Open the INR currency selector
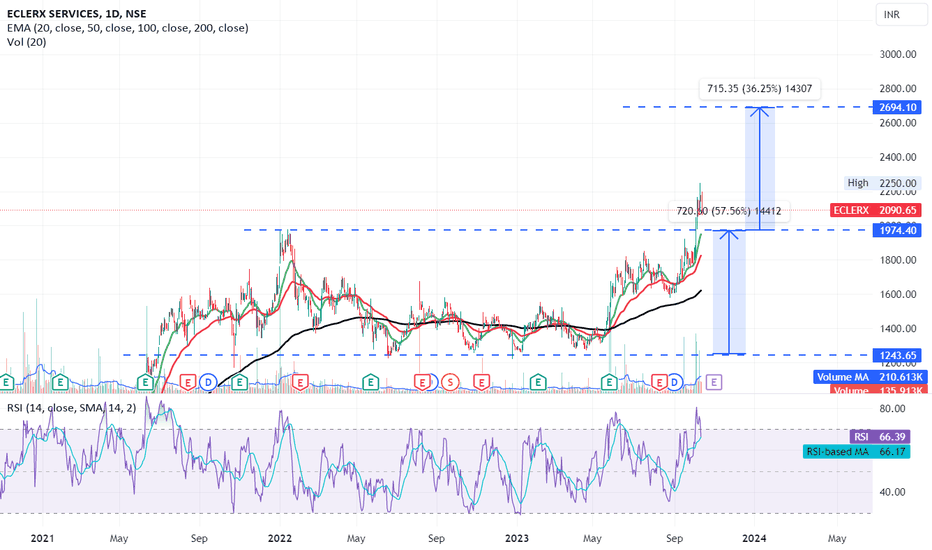 [x=900, y=14]
